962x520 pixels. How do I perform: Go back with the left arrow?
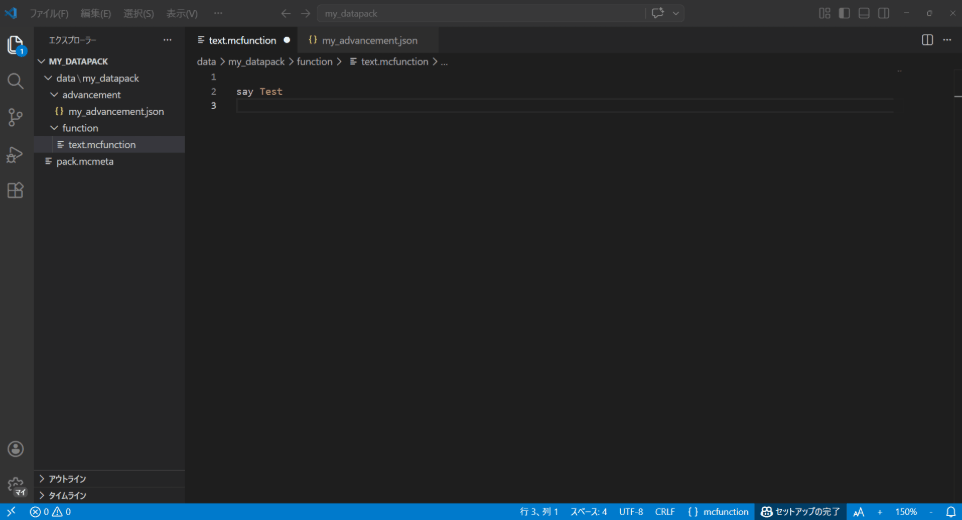(x=286, y=13)
